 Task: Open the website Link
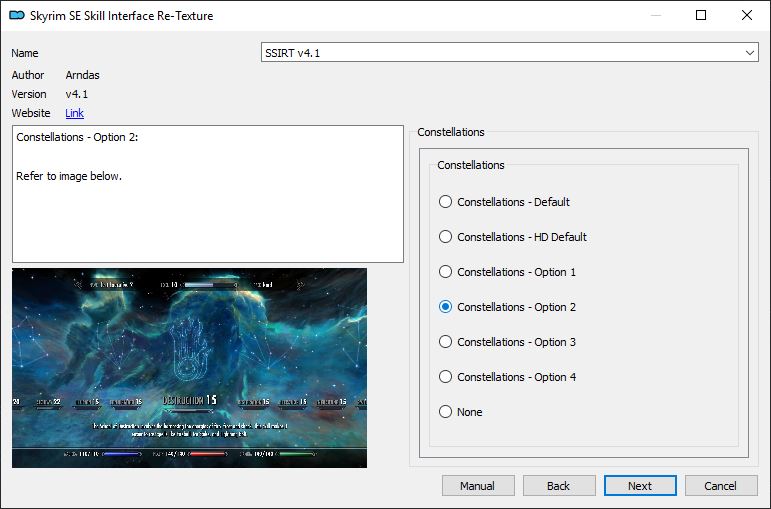tap(74, 113)
